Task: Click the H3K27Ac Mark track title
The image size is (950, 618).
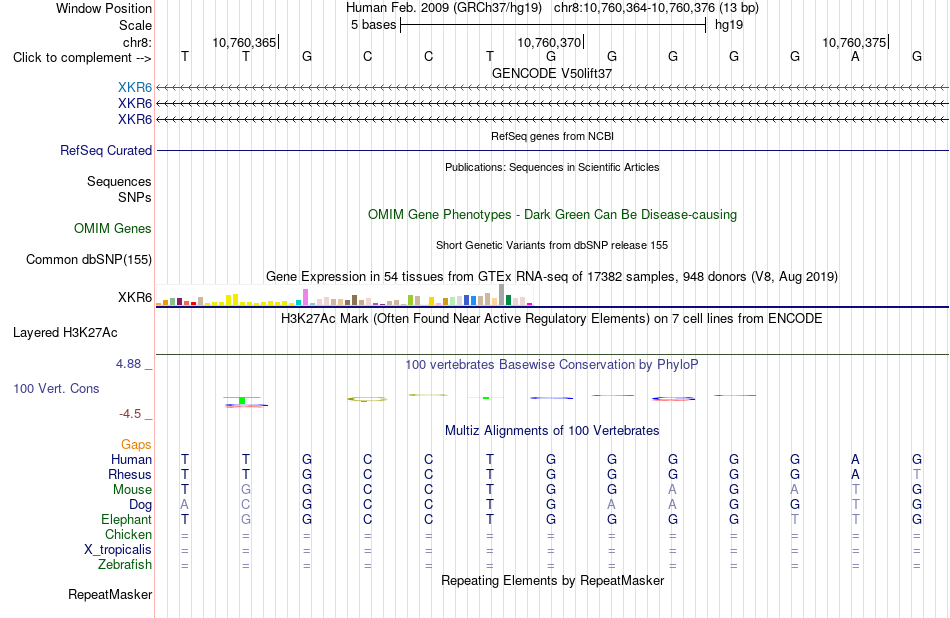Action: coord(552,319)
